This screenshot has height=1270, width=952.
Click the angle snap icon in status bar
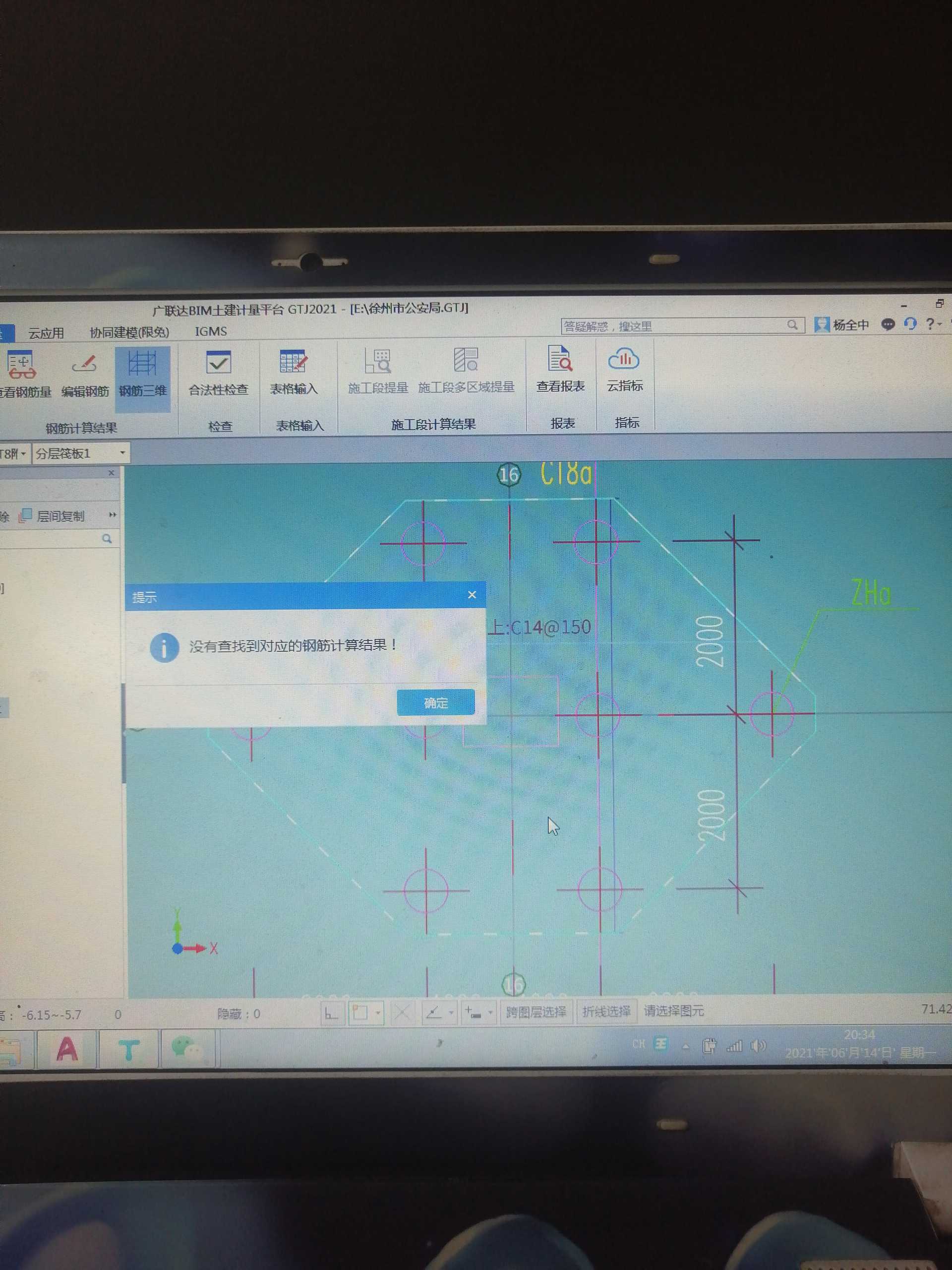[x=433, y=1012]
